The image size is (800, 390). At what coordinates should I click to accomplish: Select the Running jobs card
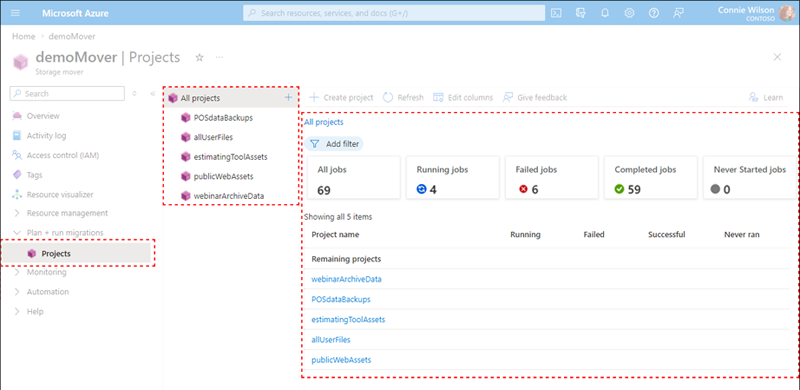click(x=453, y=177)
